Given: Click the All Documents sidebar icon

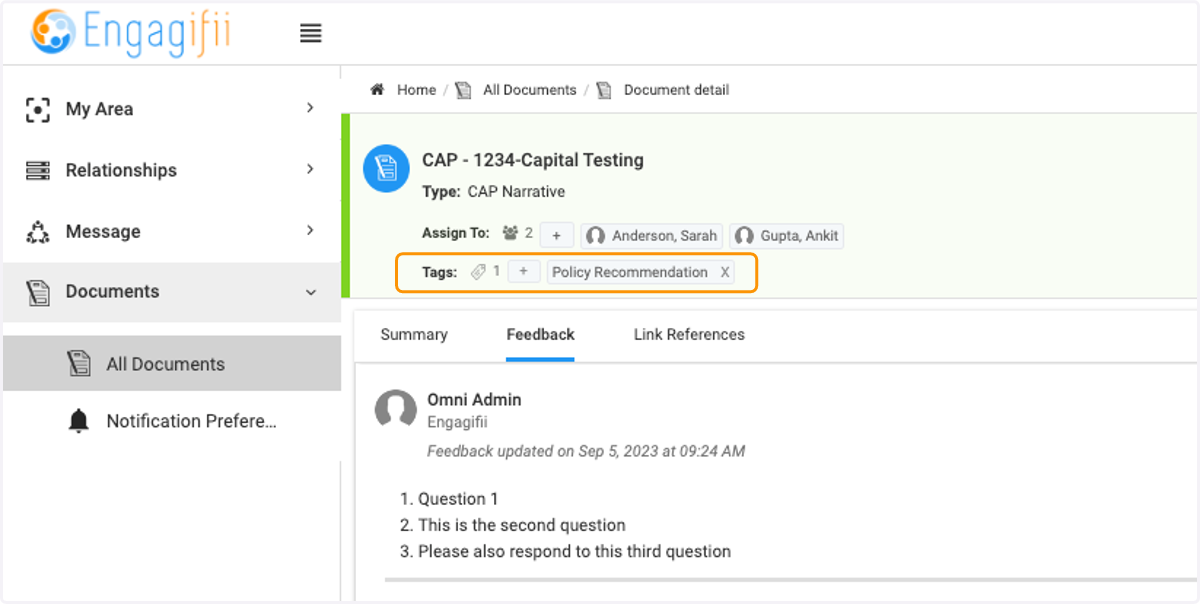Looking at the screenshot, I should tap(79, 364).
